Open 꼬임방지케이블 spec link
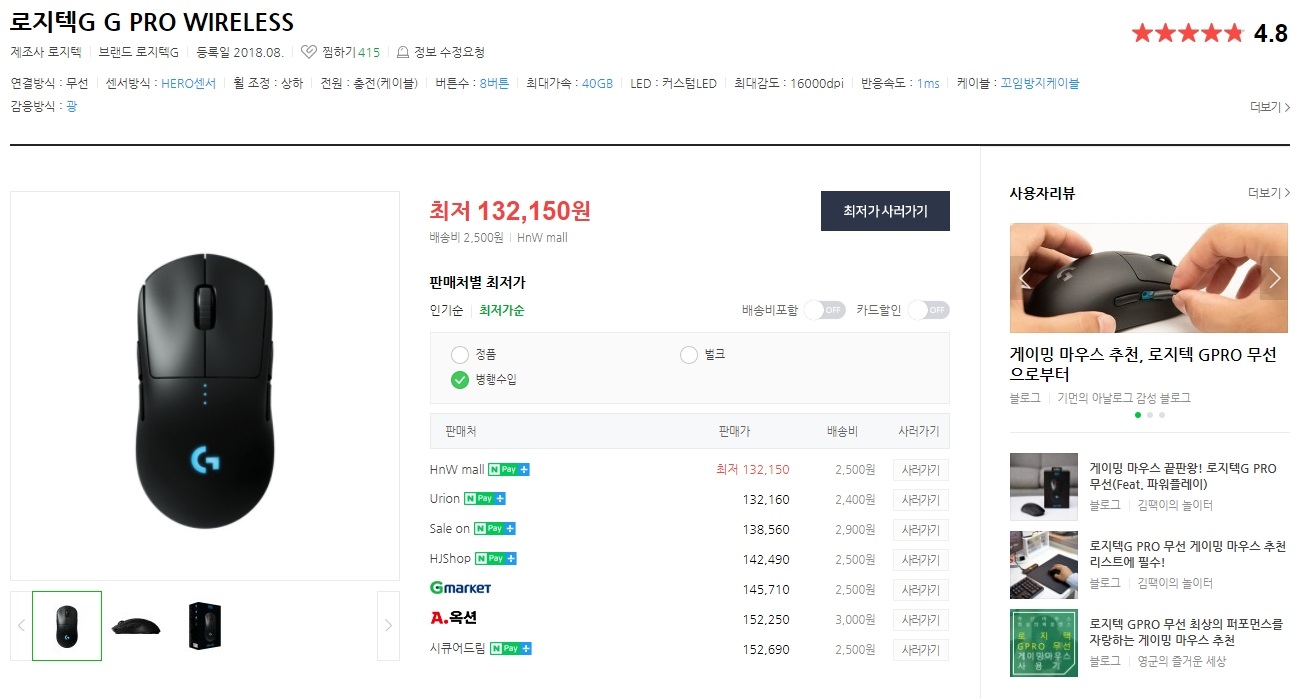 pyautogui.click(x=1040, y=83)
